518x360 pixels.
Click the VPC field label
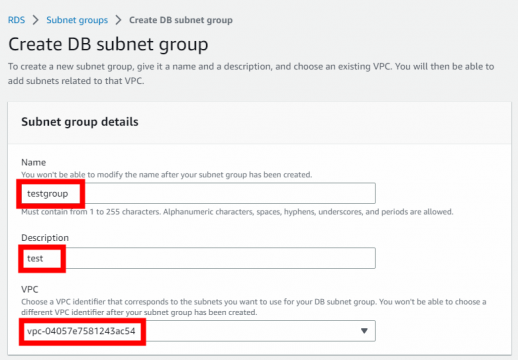(30, 289)
